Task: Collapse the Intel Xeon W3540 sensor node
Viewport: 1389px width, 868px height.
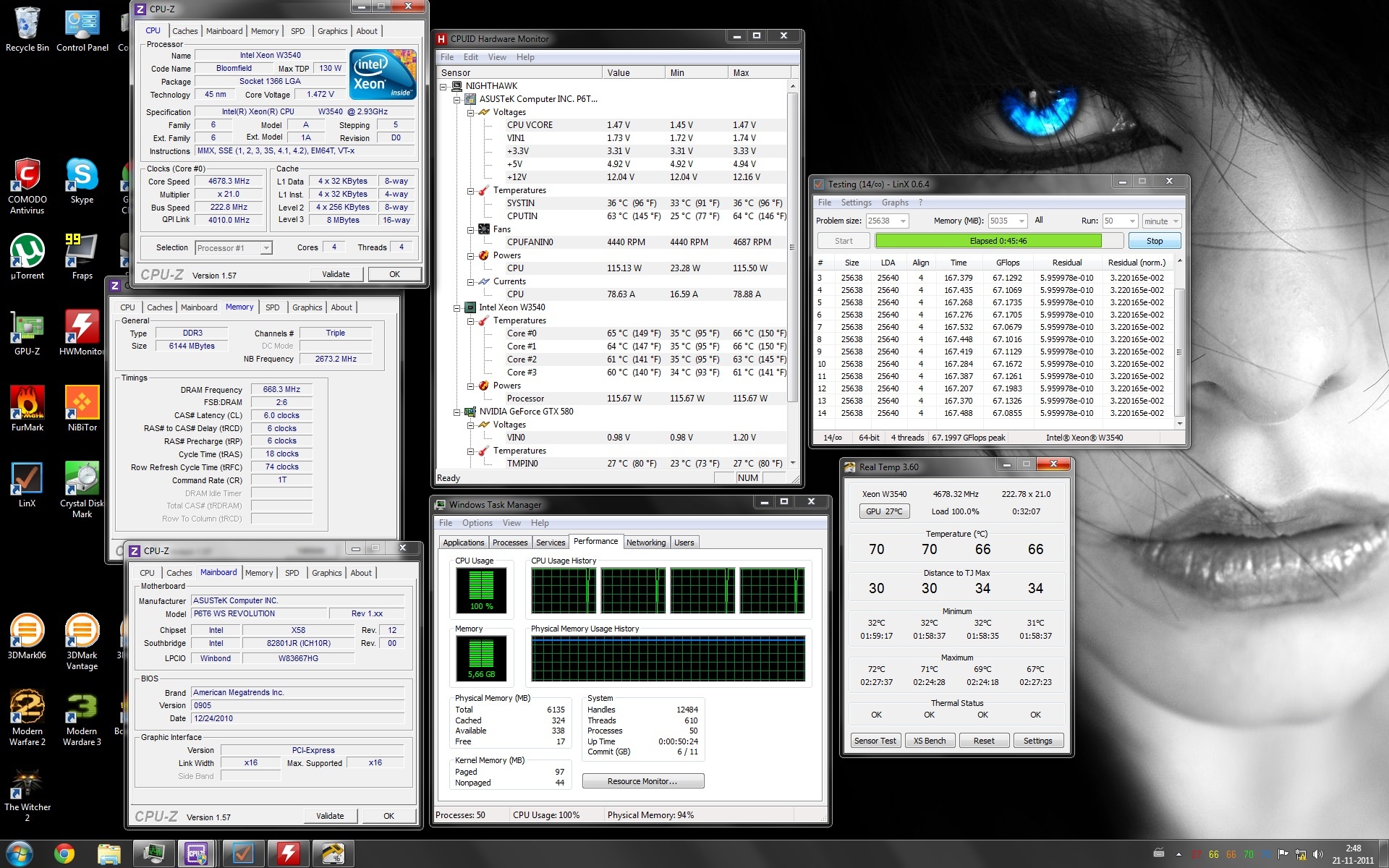Action: pyautogui.click(x=456, y=307)
